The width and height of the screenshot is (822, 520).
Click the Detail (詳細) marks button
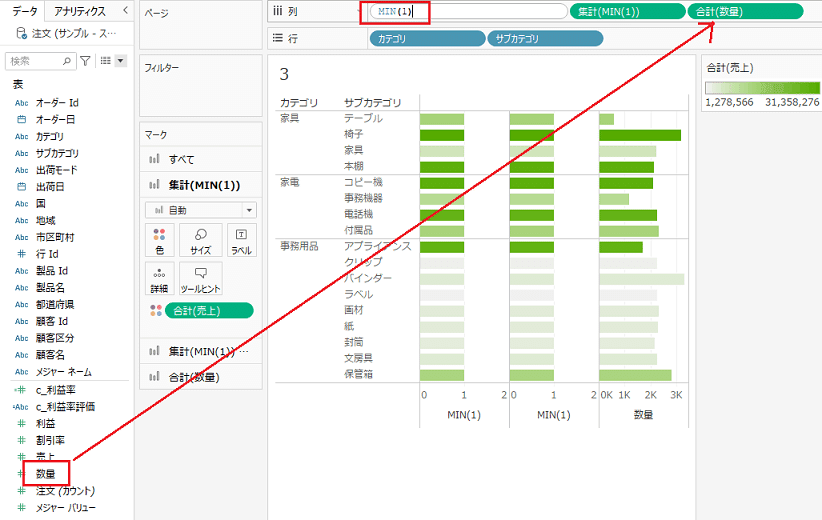pyautogui.click(x=159, y=278)
